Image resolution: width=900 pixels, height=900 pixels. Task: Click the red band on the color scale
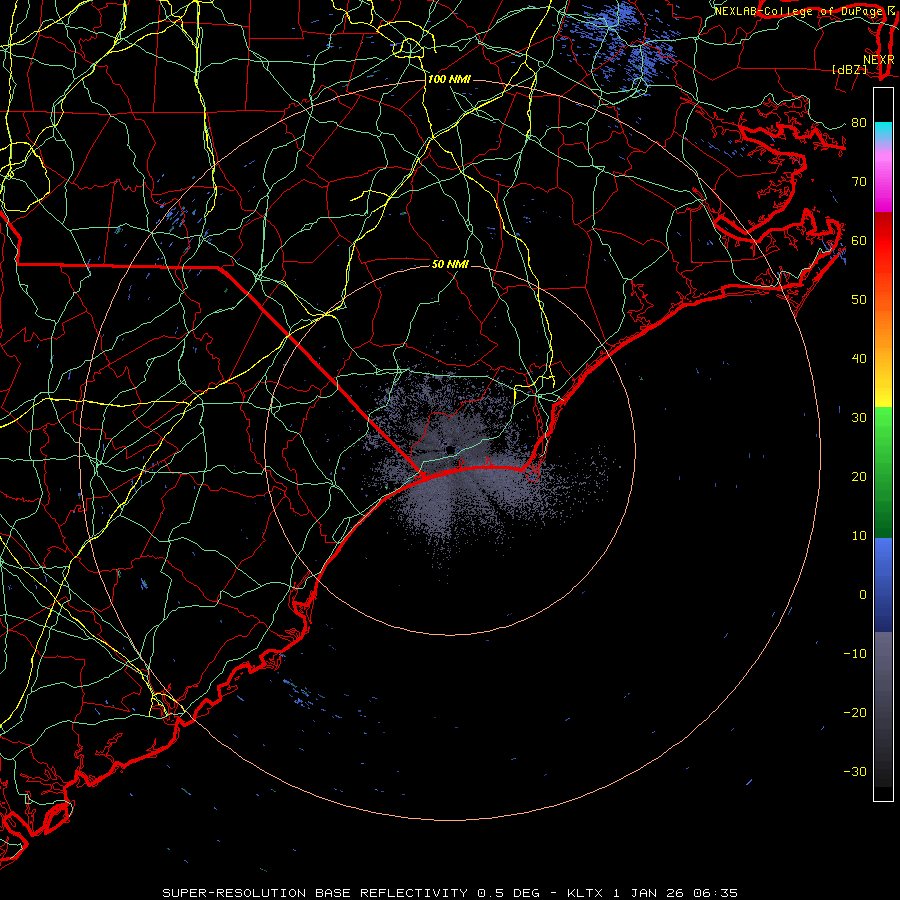[x=883, y=241]
